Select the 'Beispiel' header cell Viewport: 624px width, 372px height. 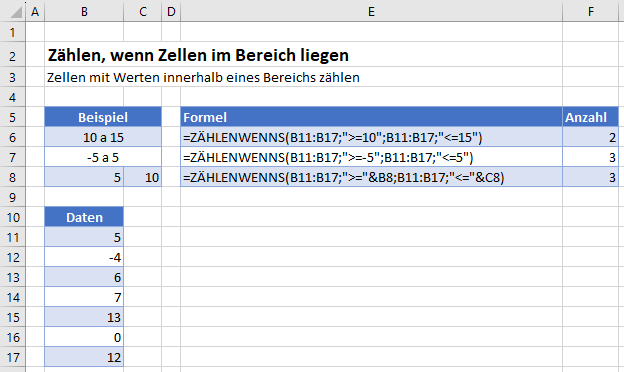pos(103,117)
